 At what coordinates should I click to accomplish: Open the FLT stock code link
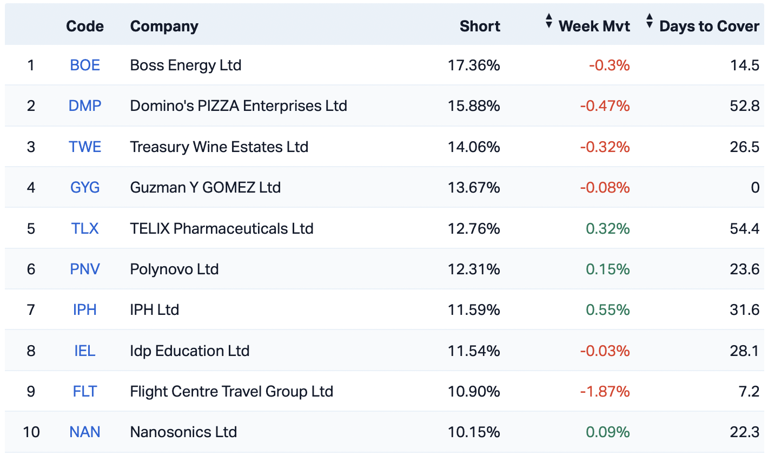[85, 392]
